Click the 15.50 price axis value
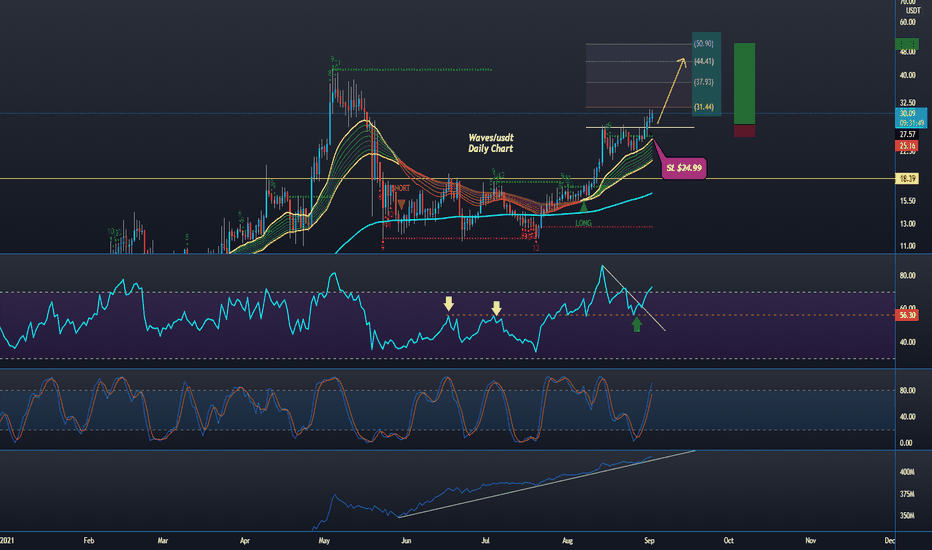This screenshot has width=932, height=550. click(x=908, y=202)
